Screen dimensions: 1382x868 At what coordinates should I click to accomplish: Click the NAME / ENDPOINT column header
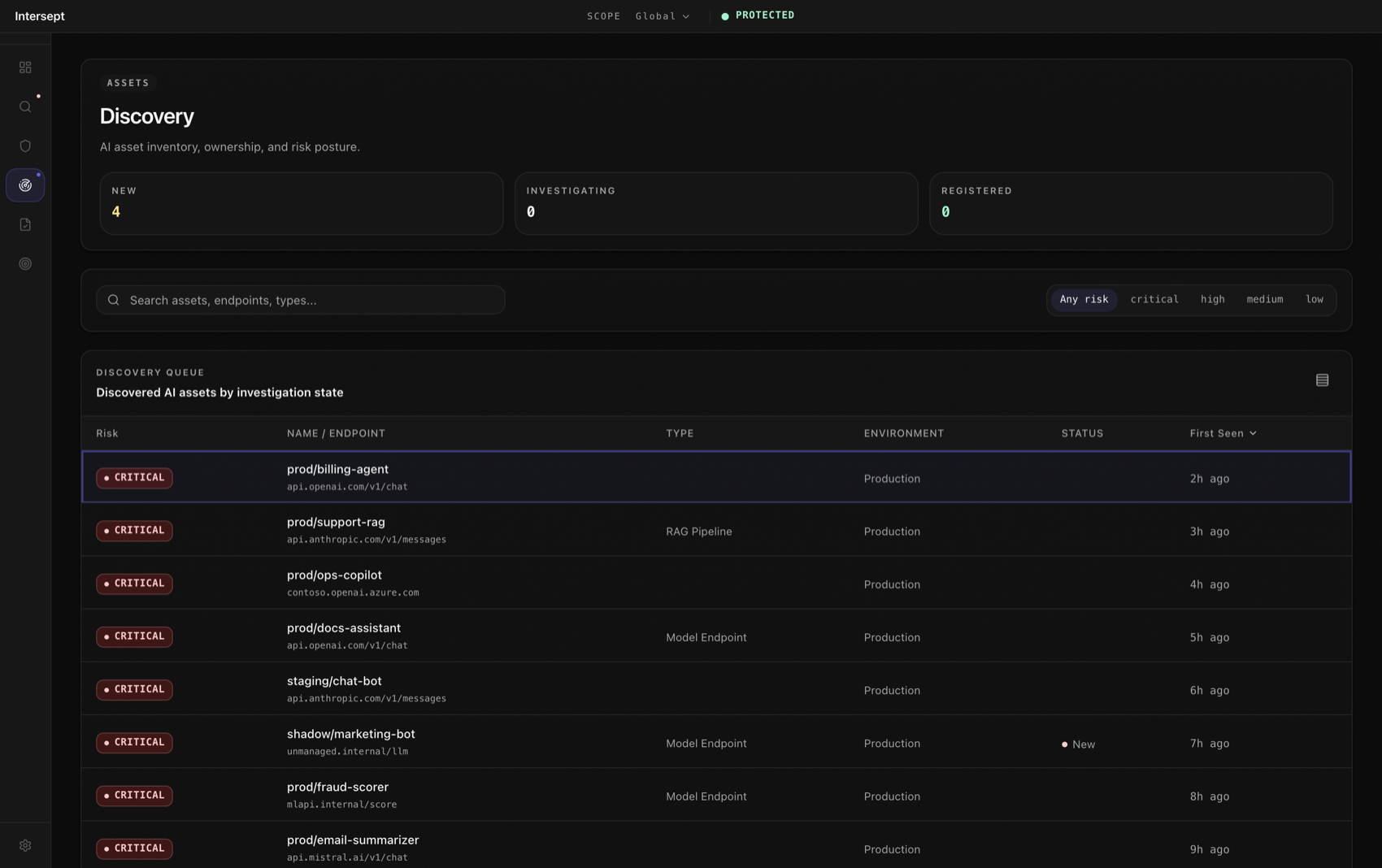pos(336,433)
